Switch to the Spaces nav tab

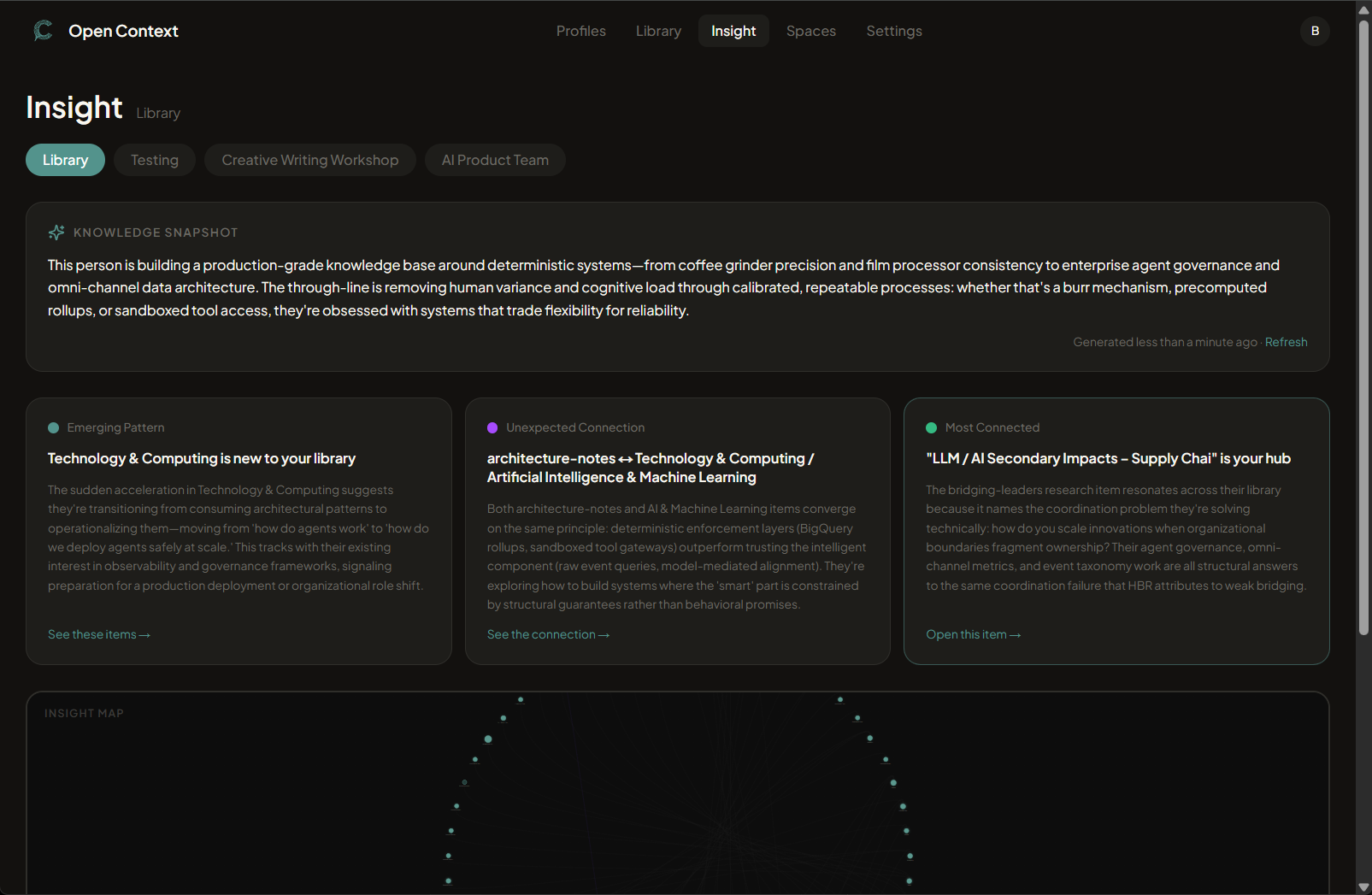(811, 31)
